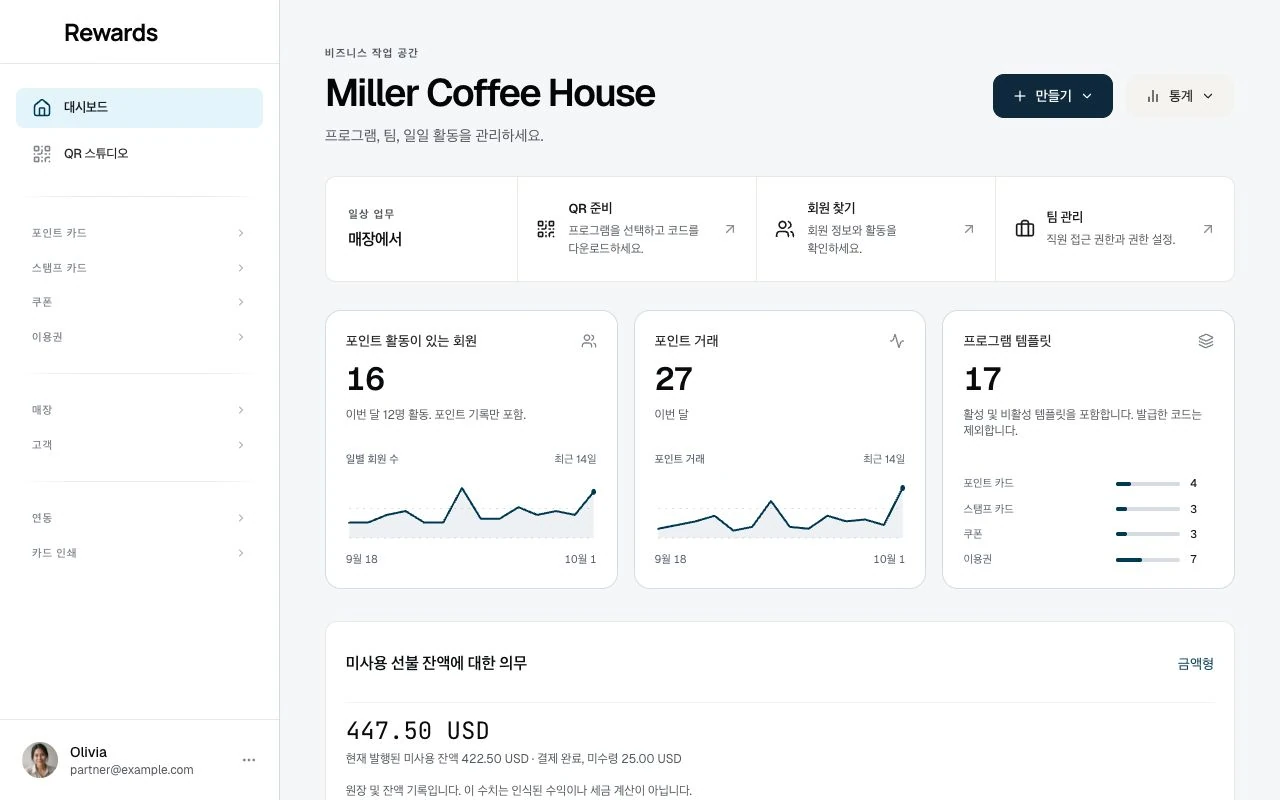Click the QR 스튜디오 QR code icon
1280x800 pixels.
(42, 154)
